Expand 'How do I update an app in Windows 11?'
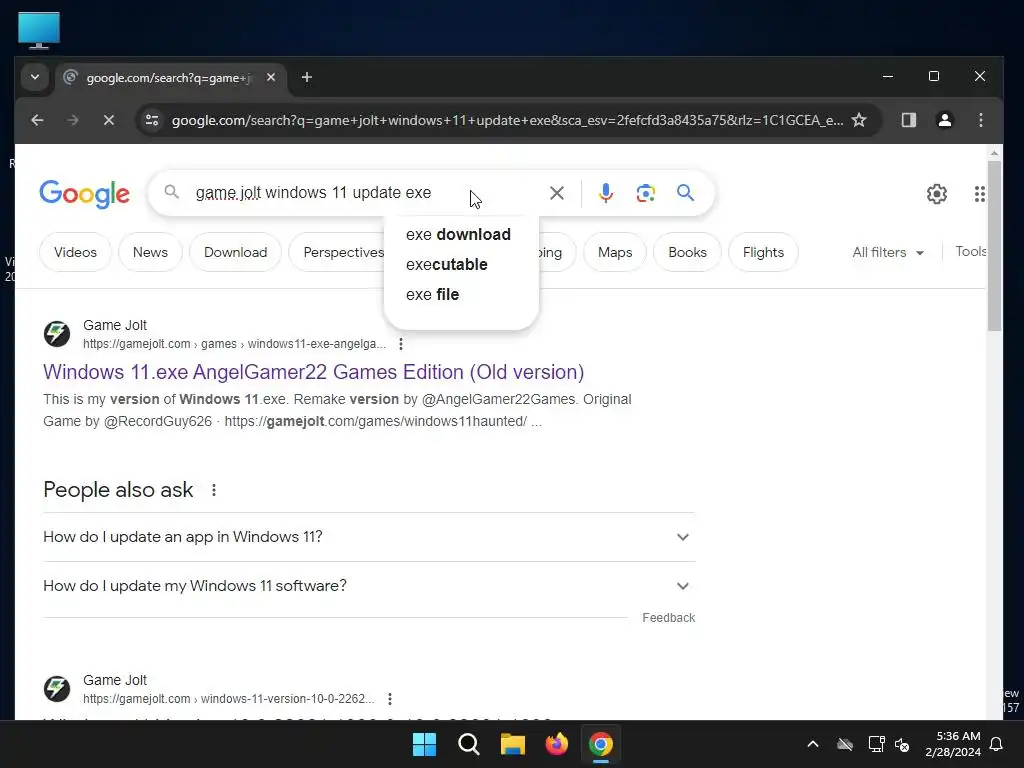The image size is (1024, 768). click(x=369, y=537)
